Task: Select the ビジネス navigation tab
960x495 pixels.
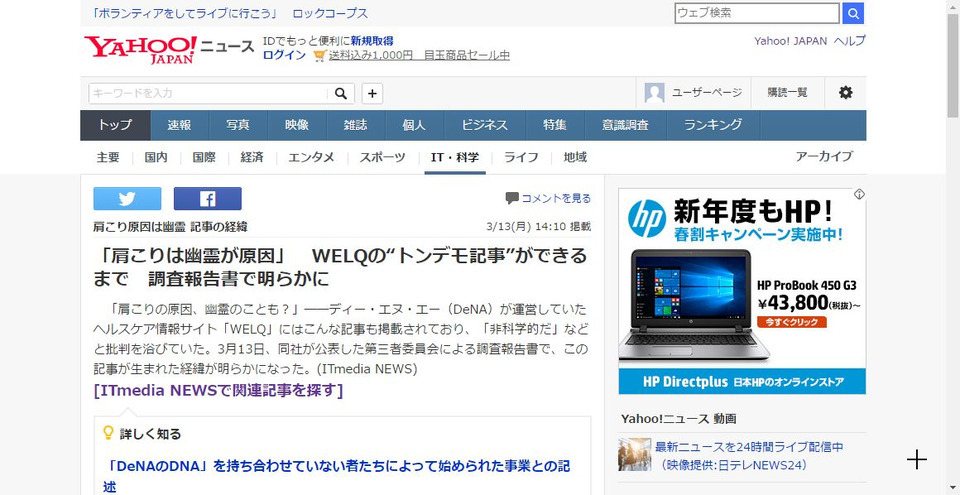Action: click(484, 125)
